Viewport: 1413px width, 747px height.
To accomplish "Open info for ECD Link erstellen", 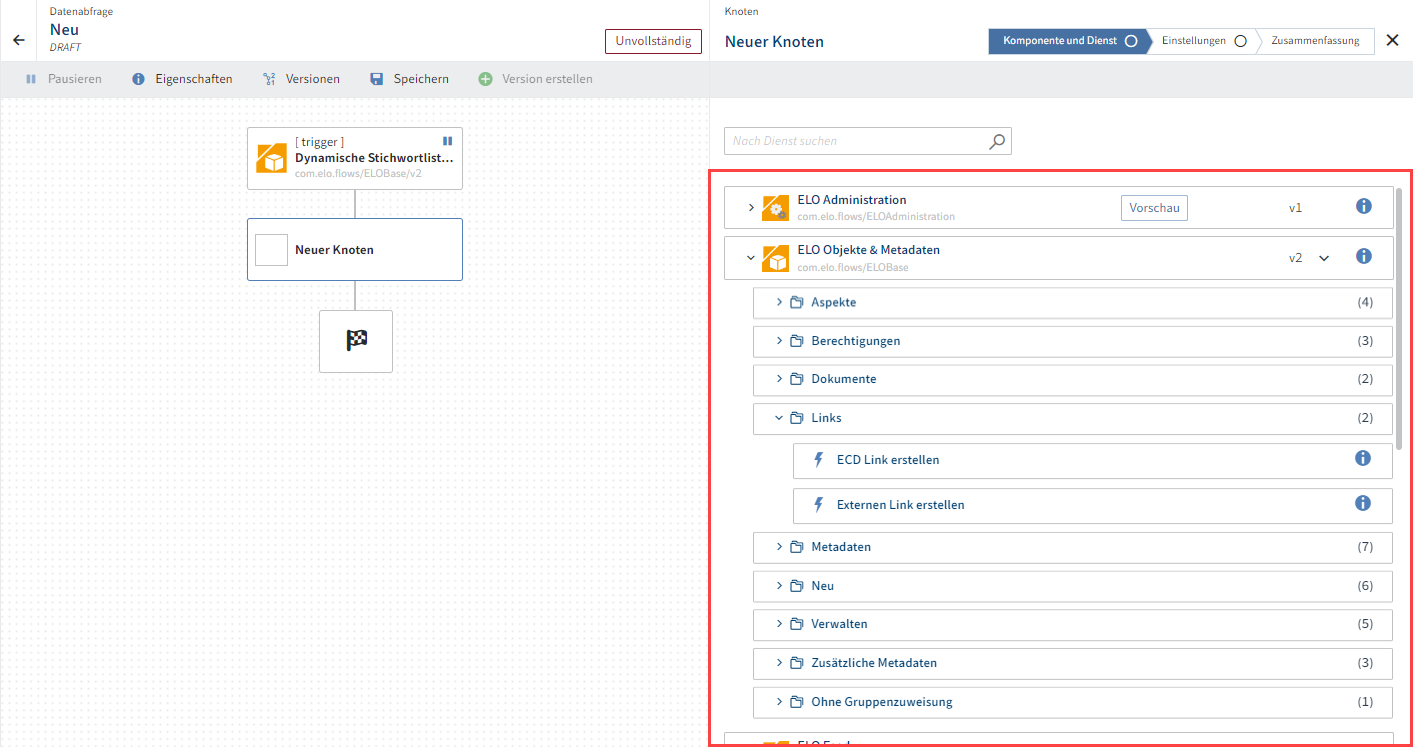I will [1363, 458].
